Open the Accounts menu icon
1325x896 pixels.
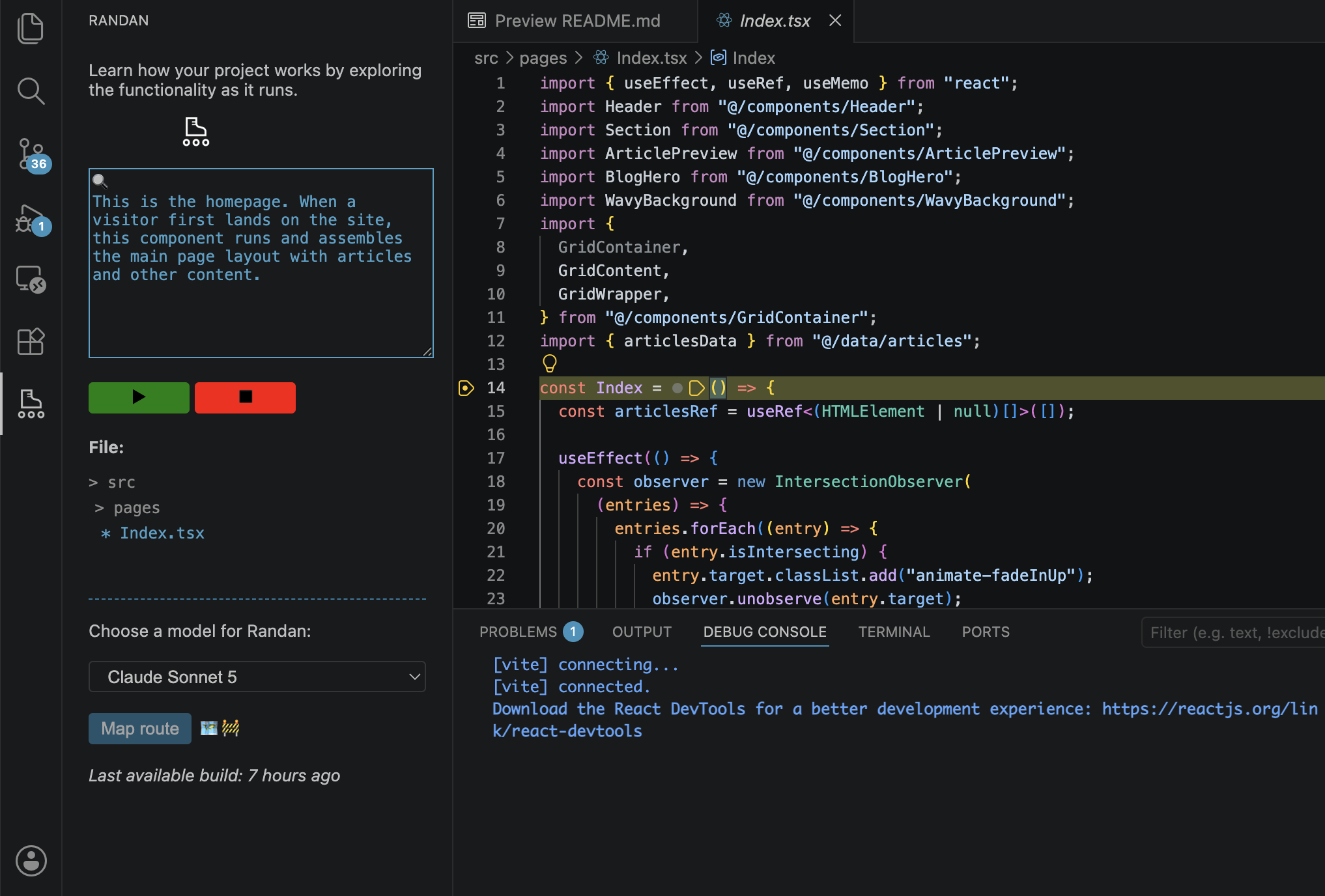[x=31, y=861]
